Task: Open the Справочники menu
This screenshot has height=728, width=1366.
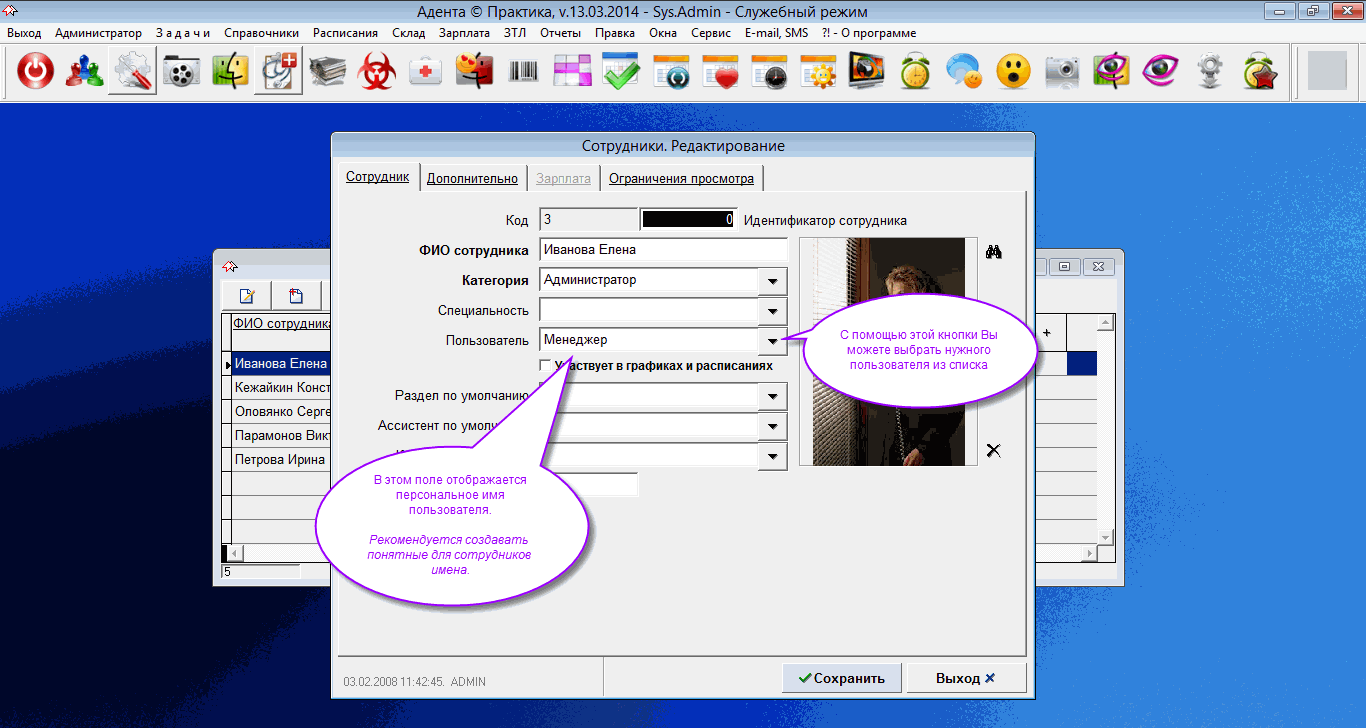Action: (261, 33)
